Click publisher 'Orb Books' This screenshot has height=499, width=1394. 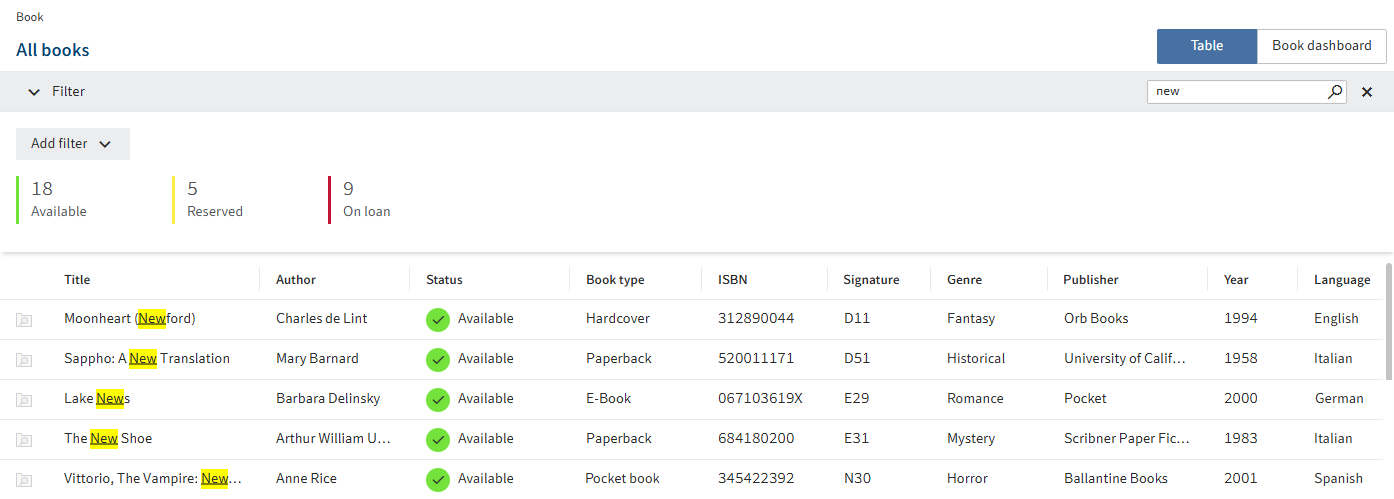coord(1096,319)
